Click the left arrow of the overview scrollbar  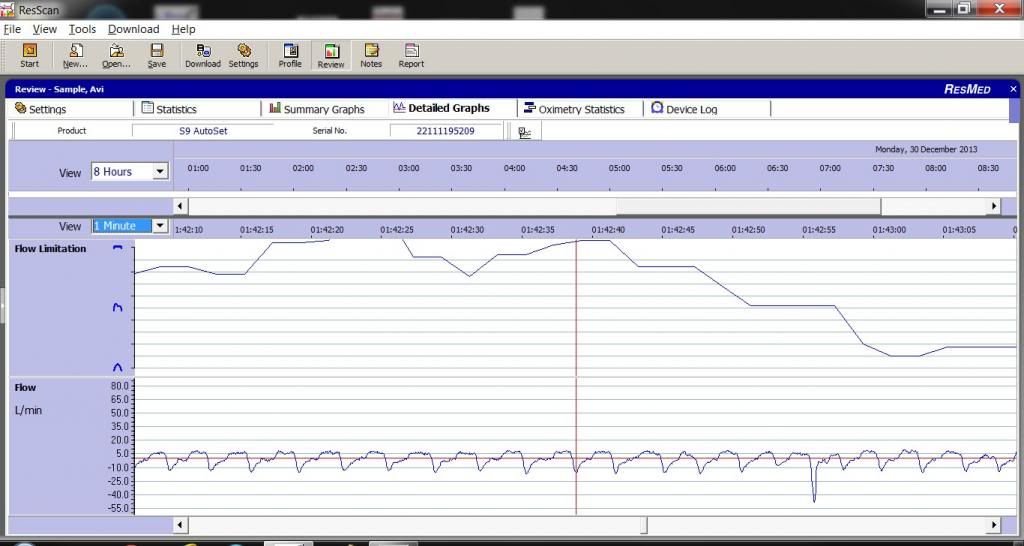point(180,206)
